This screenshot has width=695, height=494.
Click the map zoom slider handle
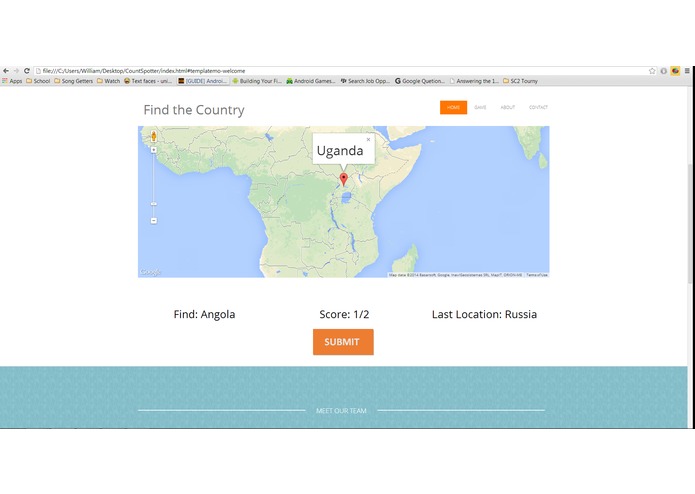coord(154,204)
